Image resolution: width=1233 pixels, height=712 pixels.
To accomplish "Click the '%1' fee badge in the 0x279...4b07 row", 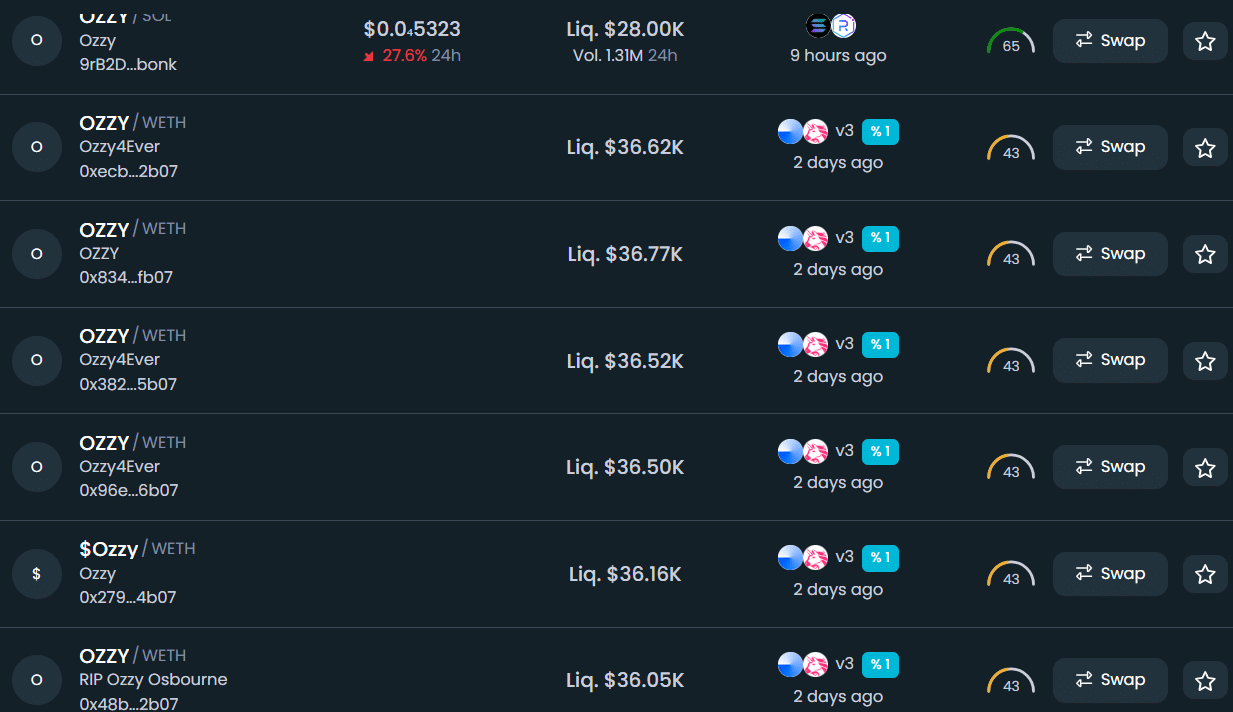I will tap(880, 558).
